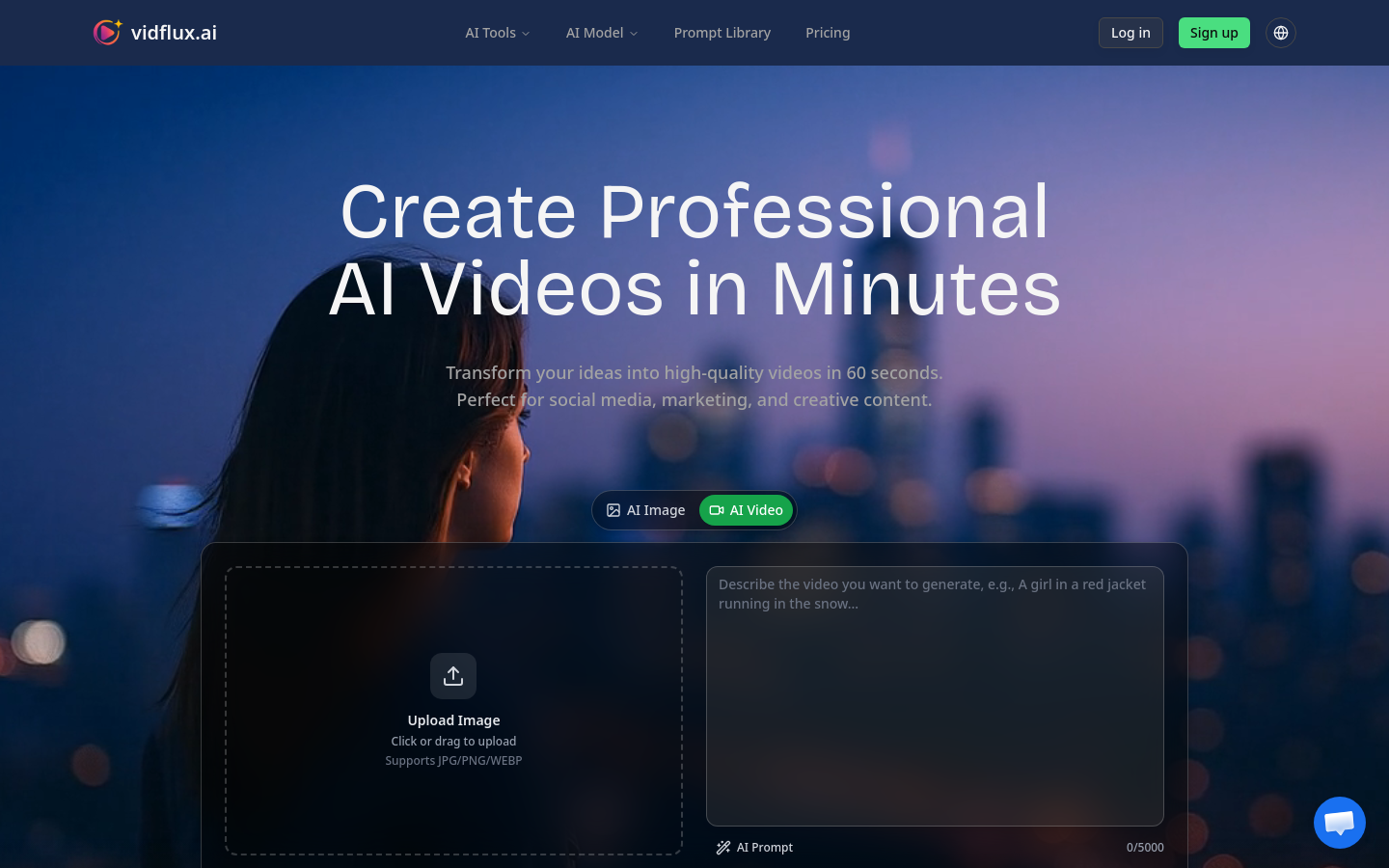The image size is (1389, 868).
Task: Click the vidflux.ai brand name
Action: click(x=174, y=33)
